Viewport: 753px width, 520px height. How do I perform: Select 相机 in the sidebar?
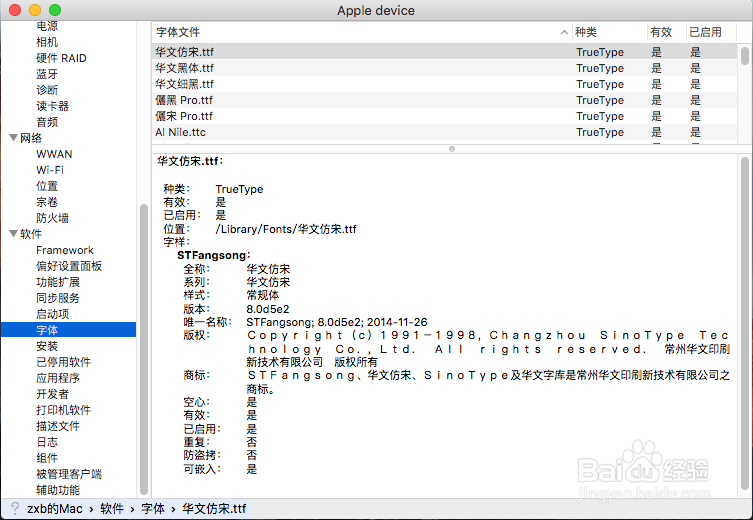coord(47,42)
